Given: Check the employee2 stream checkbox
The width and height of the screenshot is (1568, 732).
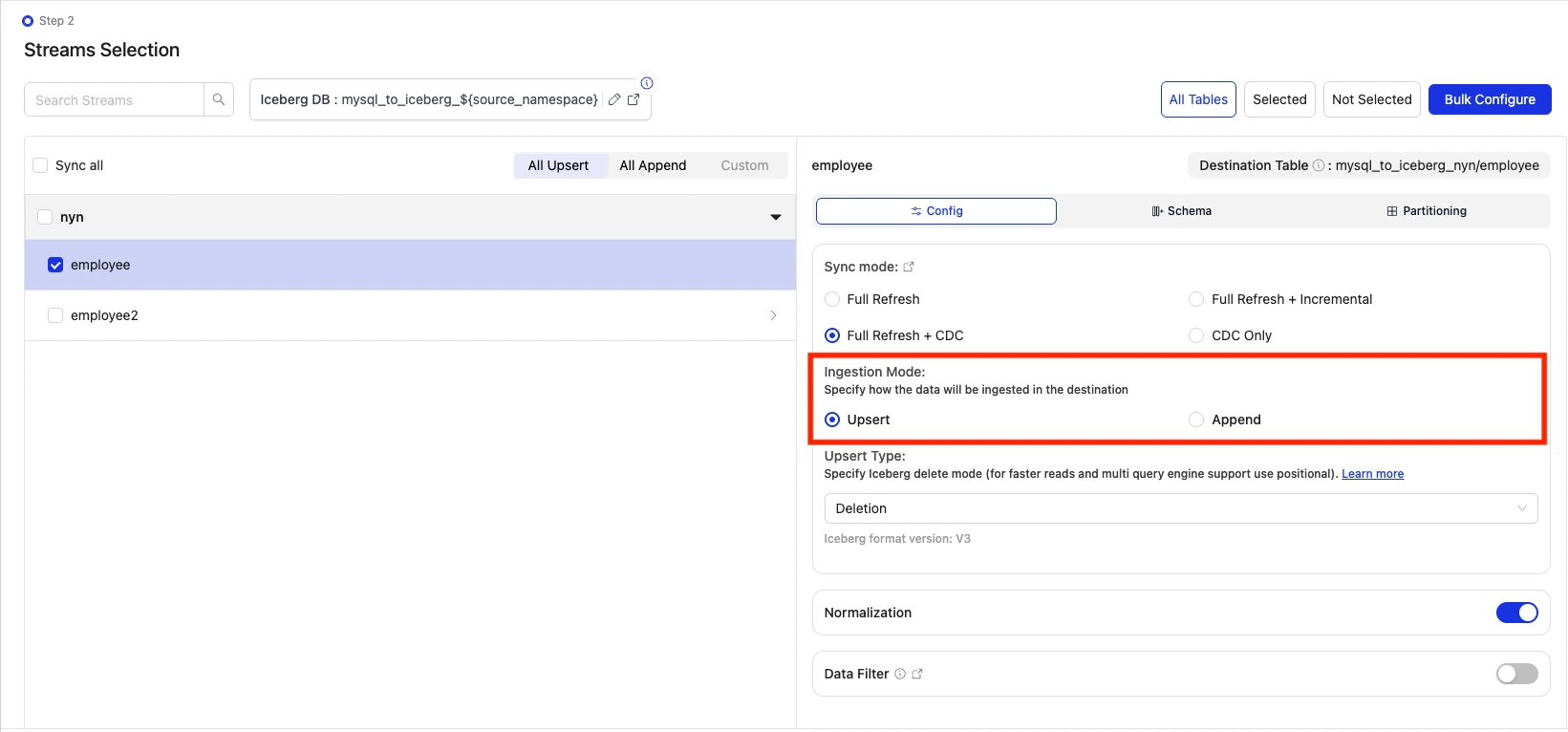Looking at the screenshot, I should 55,315.
